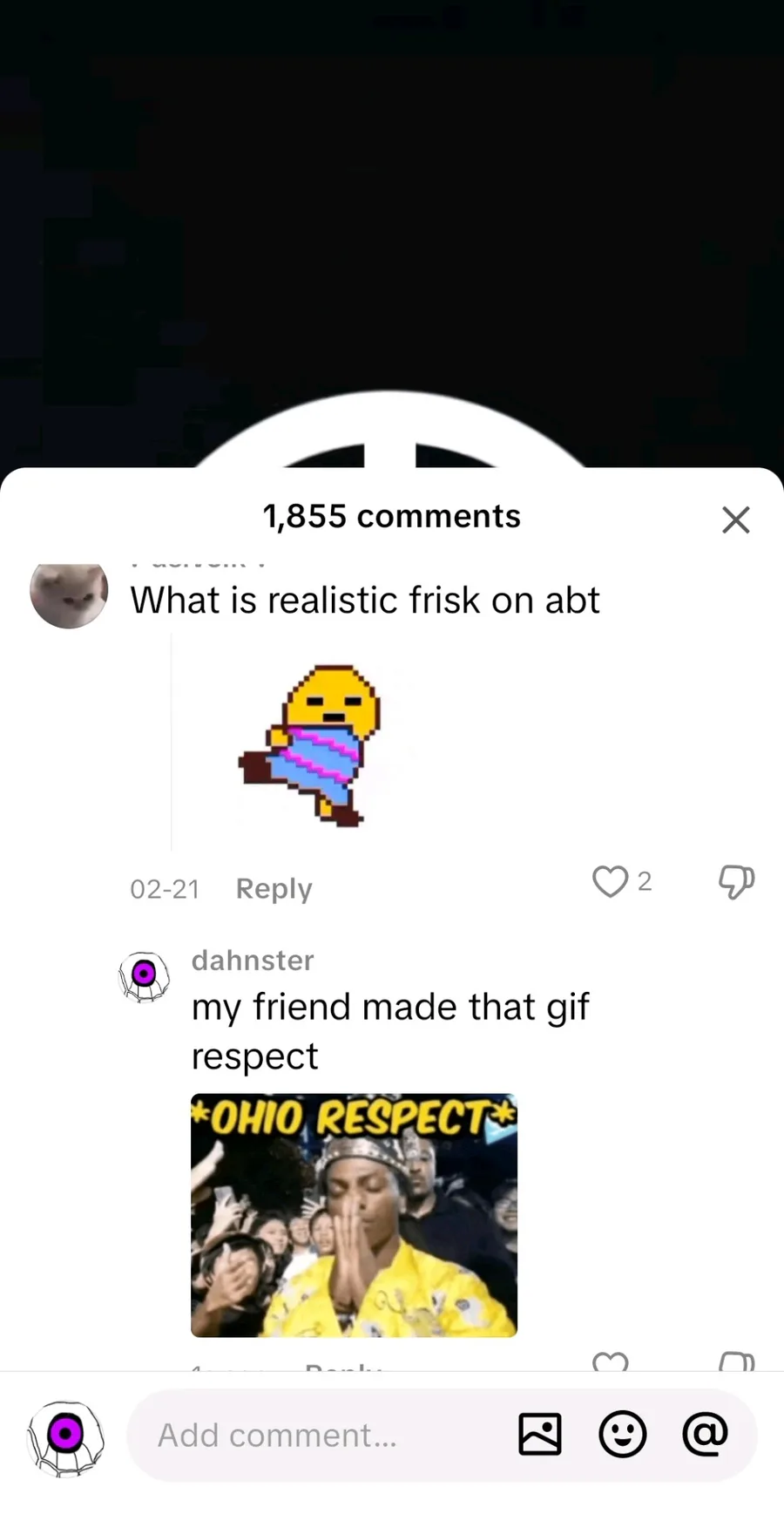Dislike the realistic frisk comment

coord(736,881)
